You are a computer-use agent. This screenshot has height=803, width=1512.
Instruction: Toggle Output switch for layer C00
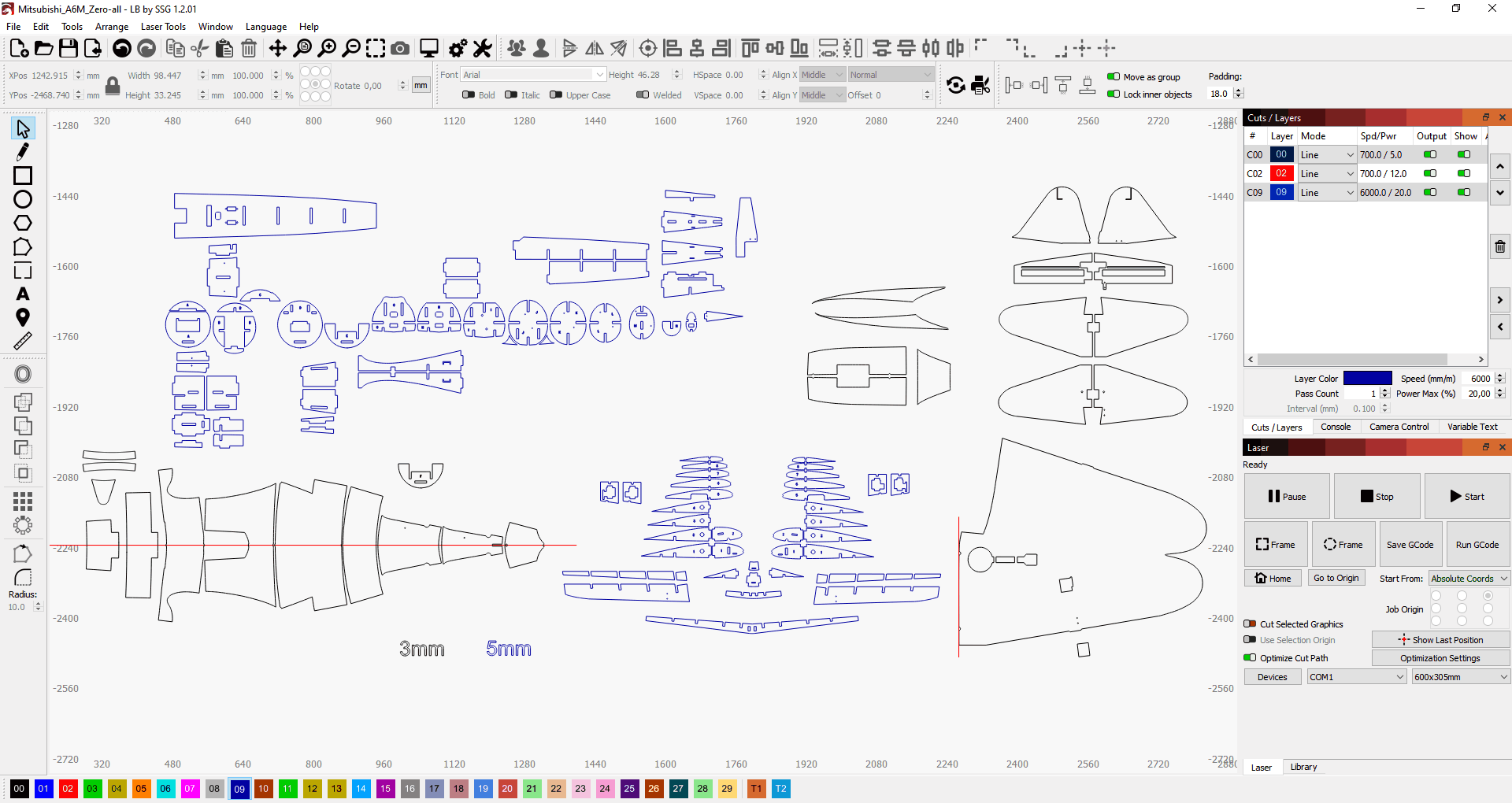point(1430,155)
